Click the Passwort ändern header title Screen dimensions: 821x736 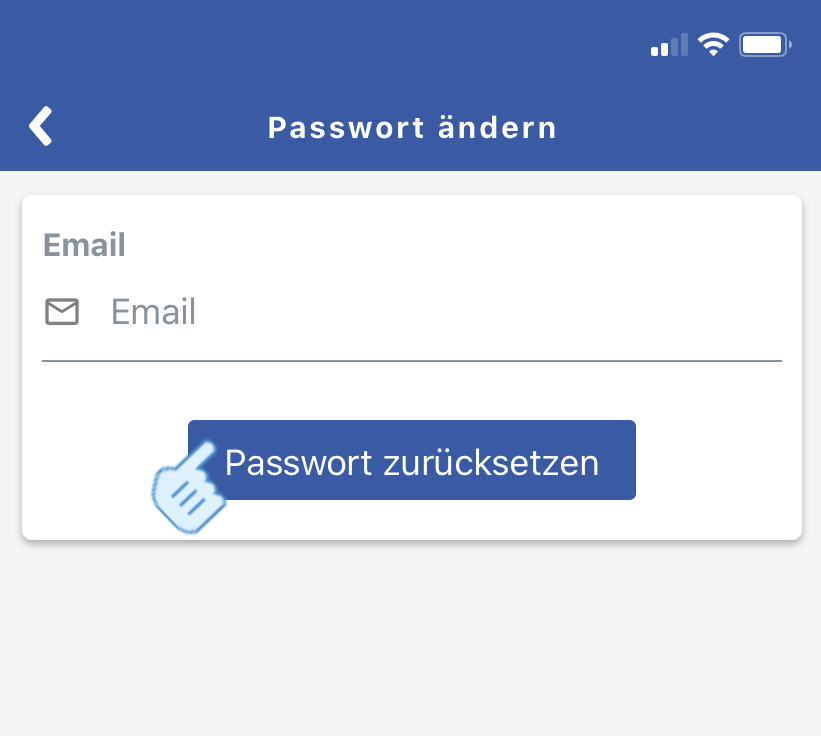[412, 128]
